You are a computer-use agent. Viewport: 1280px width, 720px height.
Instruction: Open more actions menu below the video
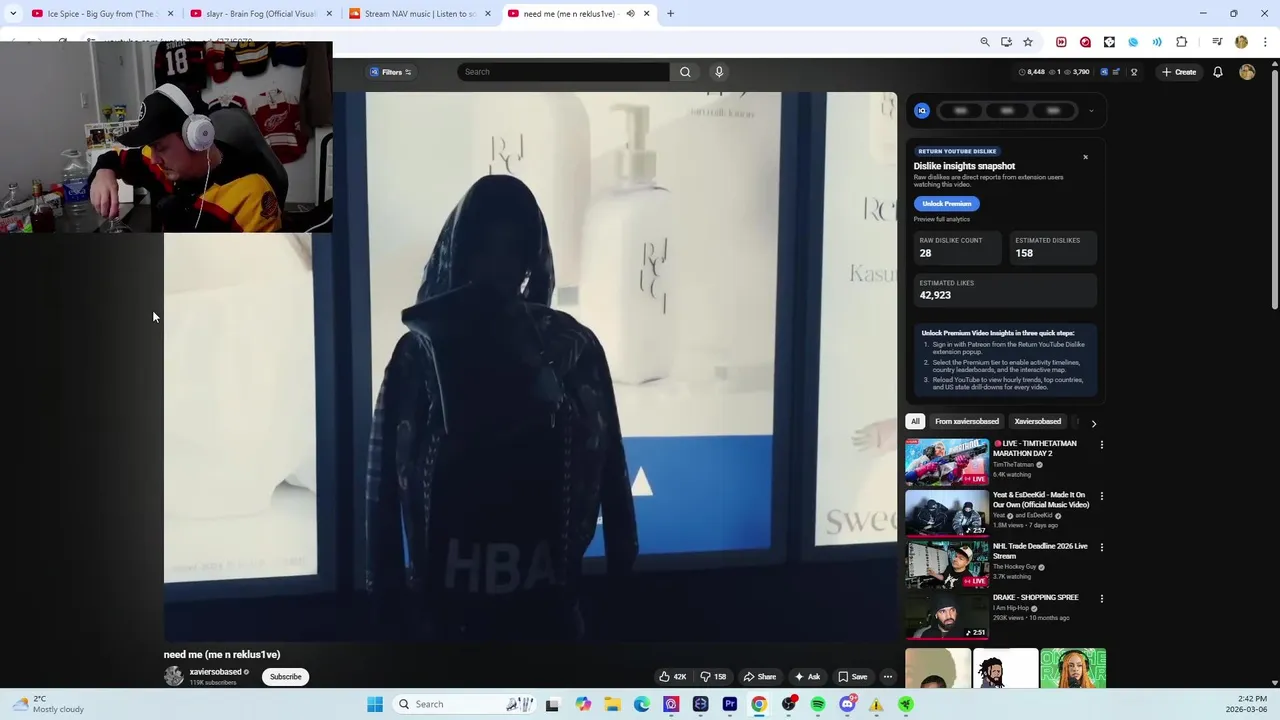coord(887,677)
